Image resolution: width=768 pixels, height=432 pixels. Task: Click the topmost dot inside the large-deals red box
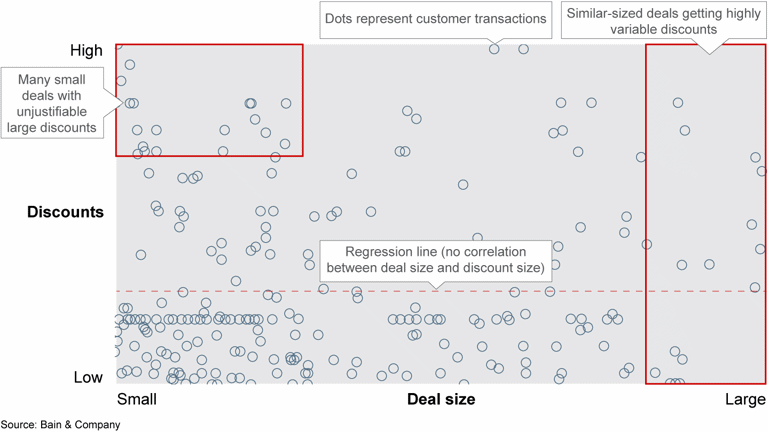click(x=678, y=102)
